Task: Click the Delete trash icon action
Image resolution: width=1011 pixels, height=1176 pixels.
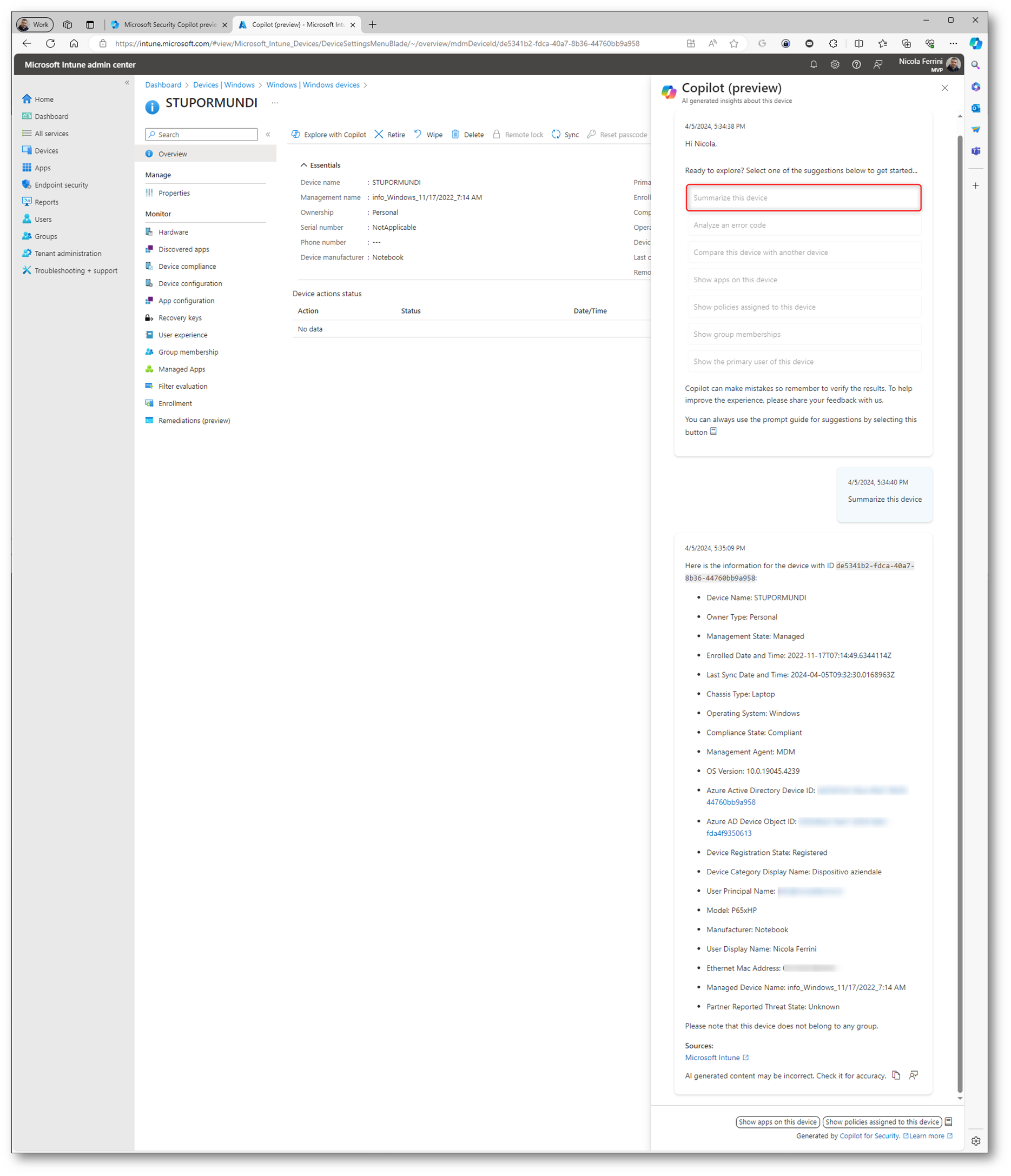Action: [x=455, y=135]
